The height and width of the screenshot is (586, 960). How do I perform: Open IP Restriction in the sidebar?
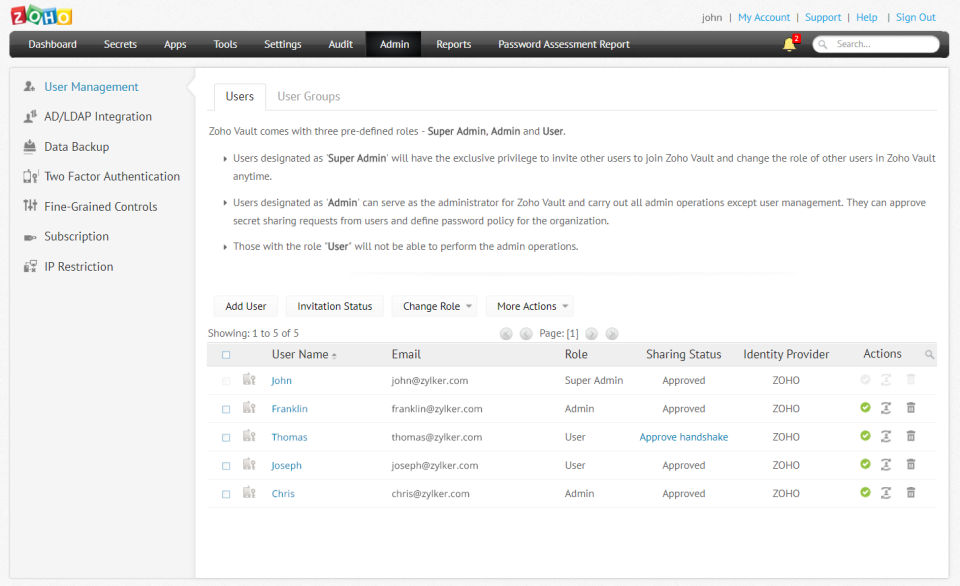point(78,266)
